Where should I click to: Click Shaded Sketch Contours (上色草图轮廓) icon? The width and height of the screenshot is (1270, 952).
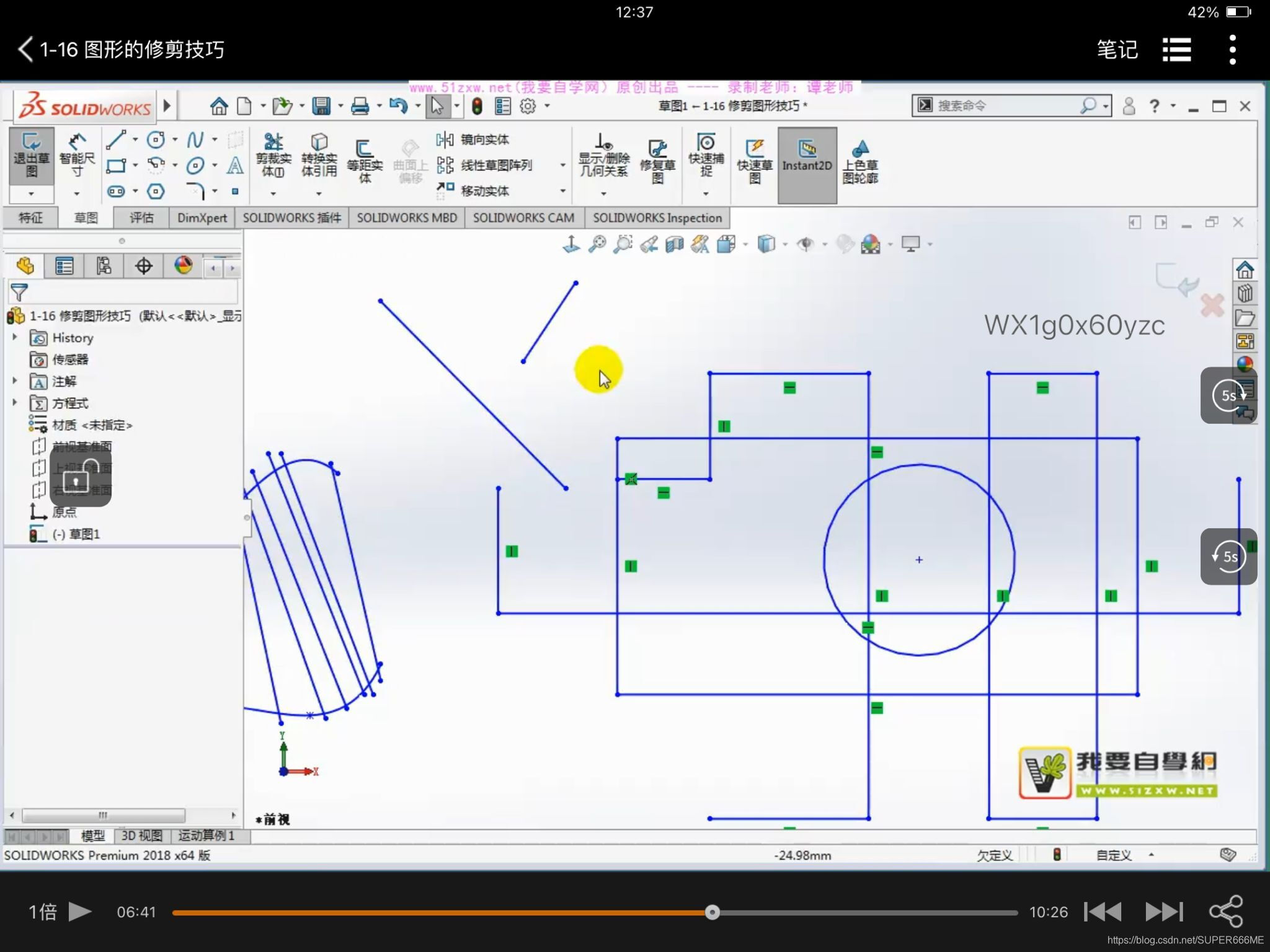859,161
